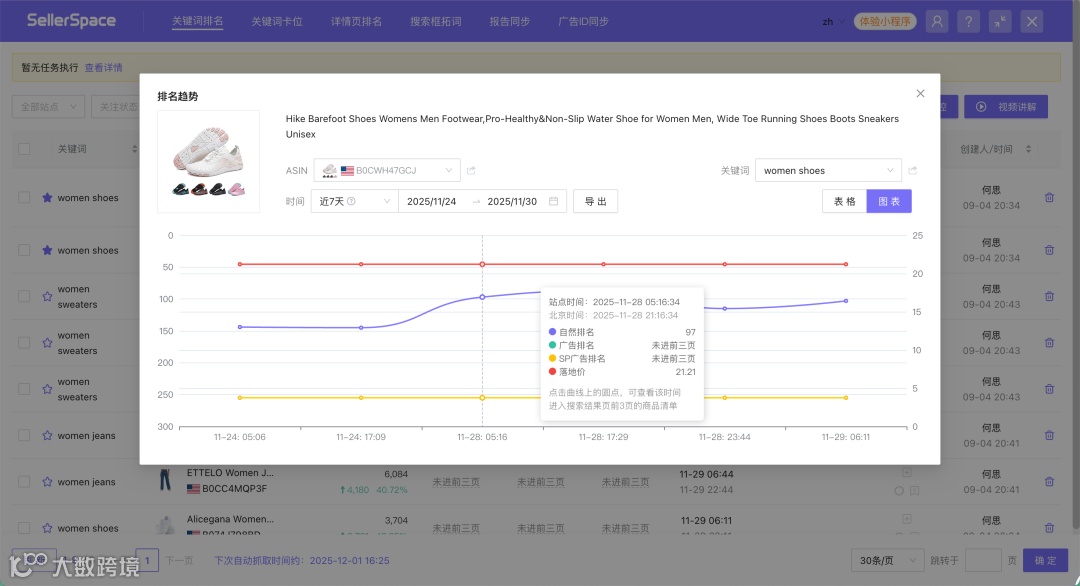The width and height of the screenshot is (1080, 586).
Task: Check the first women shoes row checkbox
Action: click(24, 198)
